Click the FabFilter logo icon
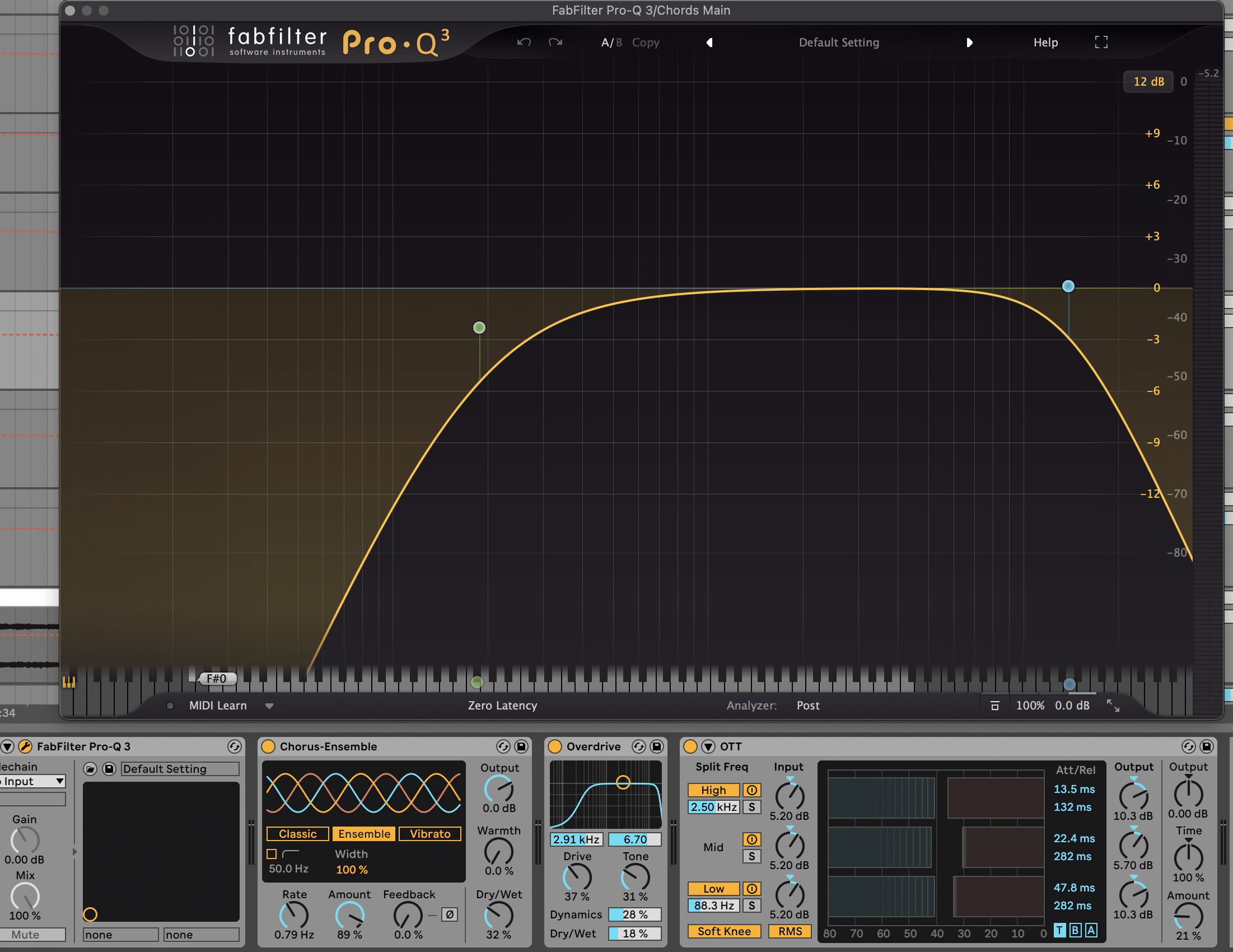 point(194,41)
